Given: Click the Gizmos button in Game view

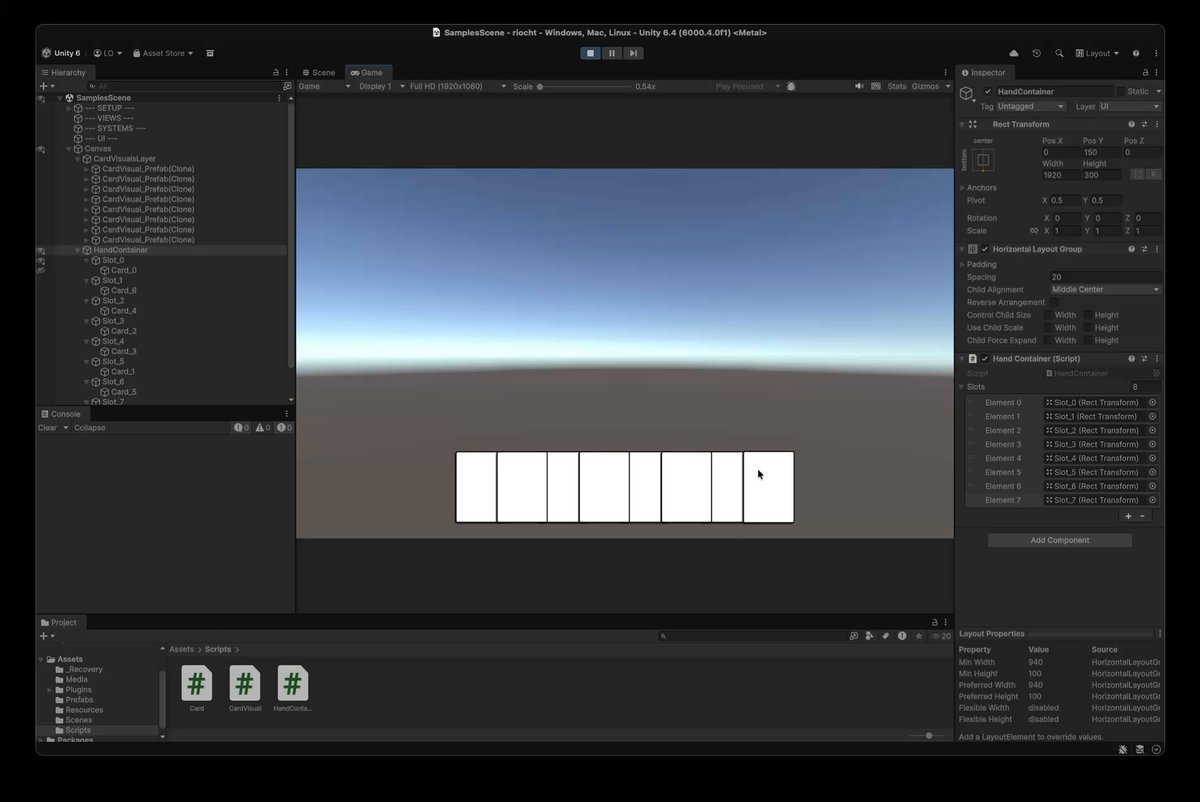Looking at the screenshot, I should coord(925,86).
